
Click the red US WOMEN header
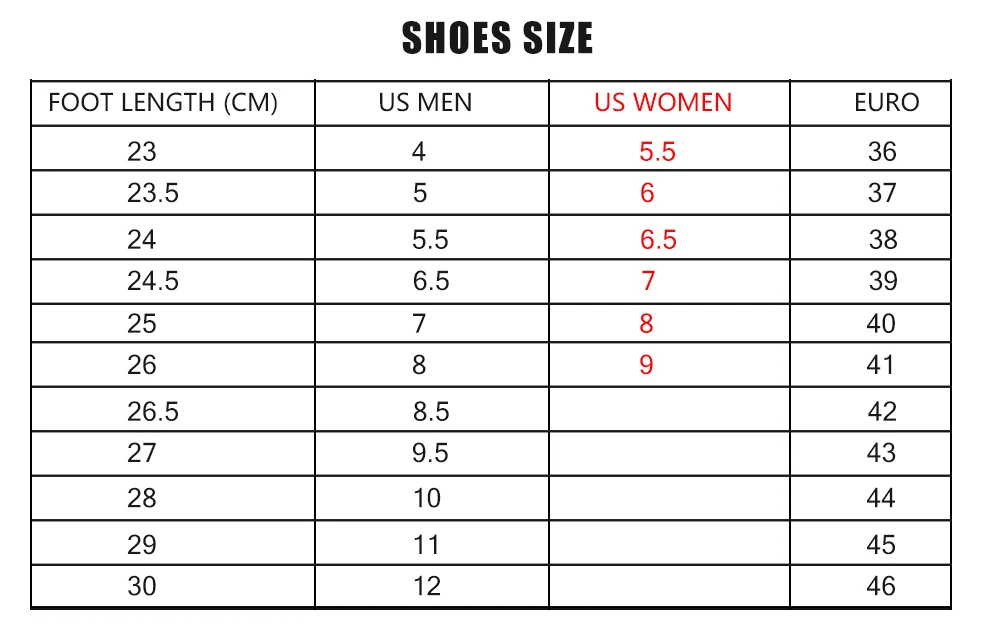pyautogui.click(x=663, y=103)
